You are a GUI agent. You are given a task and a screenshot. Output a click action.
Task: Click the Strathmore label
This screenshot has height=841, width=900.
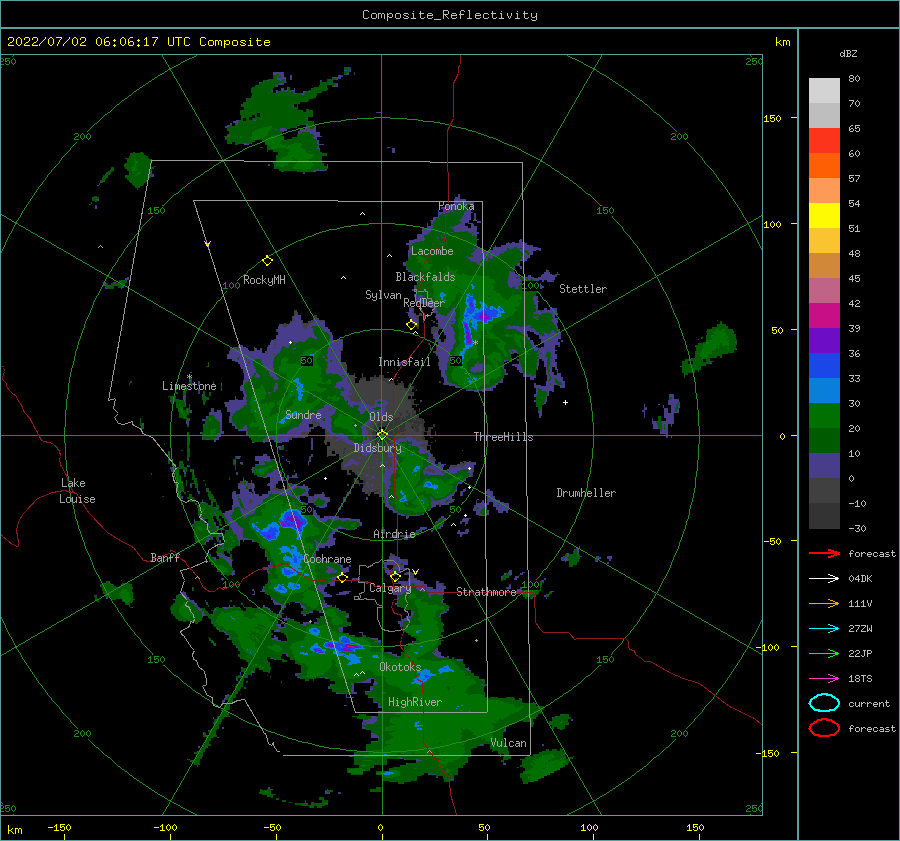(486, 592)
